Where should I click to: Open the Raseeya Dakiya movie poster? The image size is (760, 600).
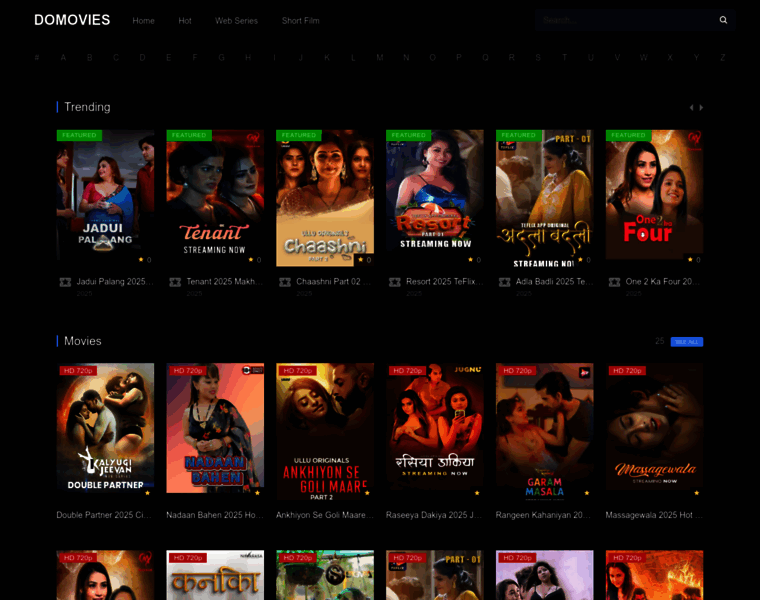pyautogui.click(x=435, y=431)
